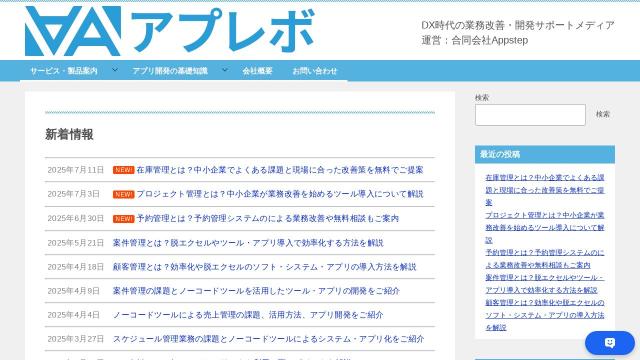Open 予約管理とは article from June 30

click(267, 218)
